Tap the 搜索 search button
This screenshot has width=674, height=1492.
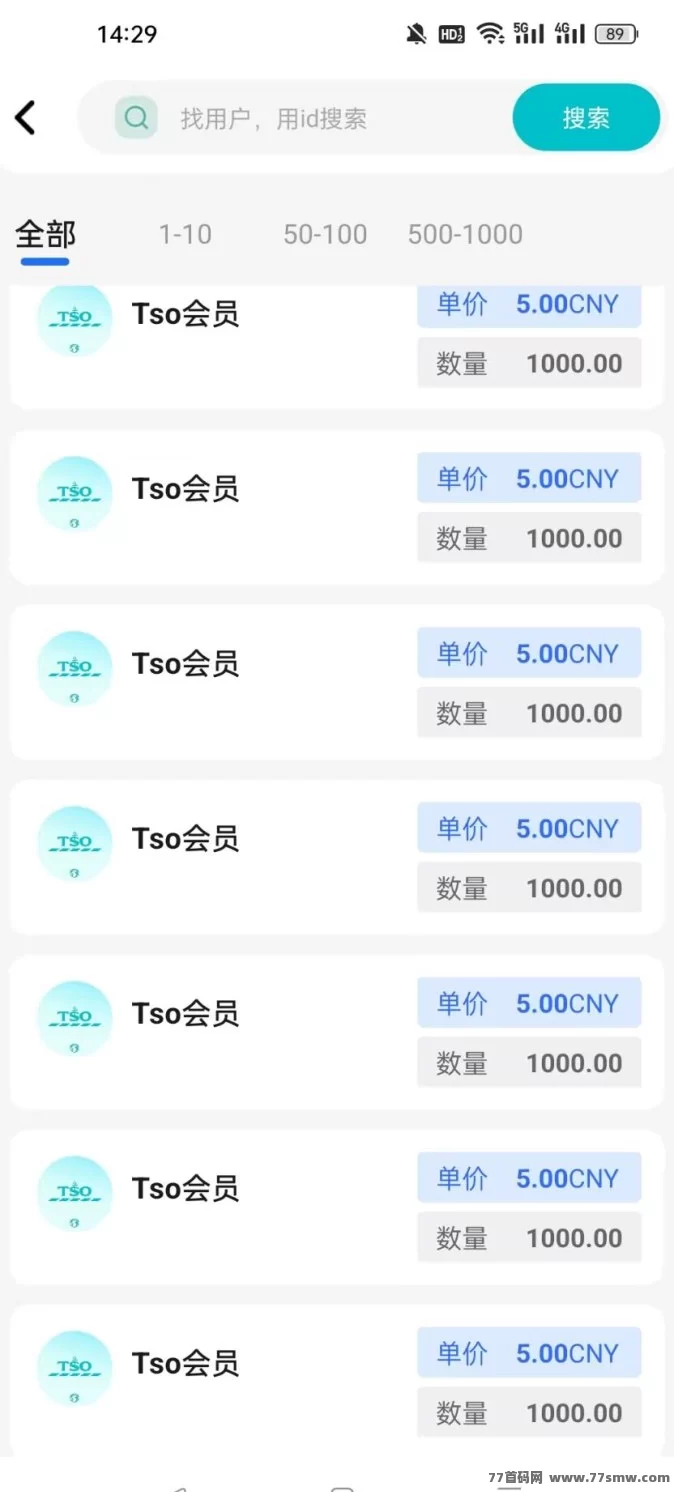click(586, 117)
